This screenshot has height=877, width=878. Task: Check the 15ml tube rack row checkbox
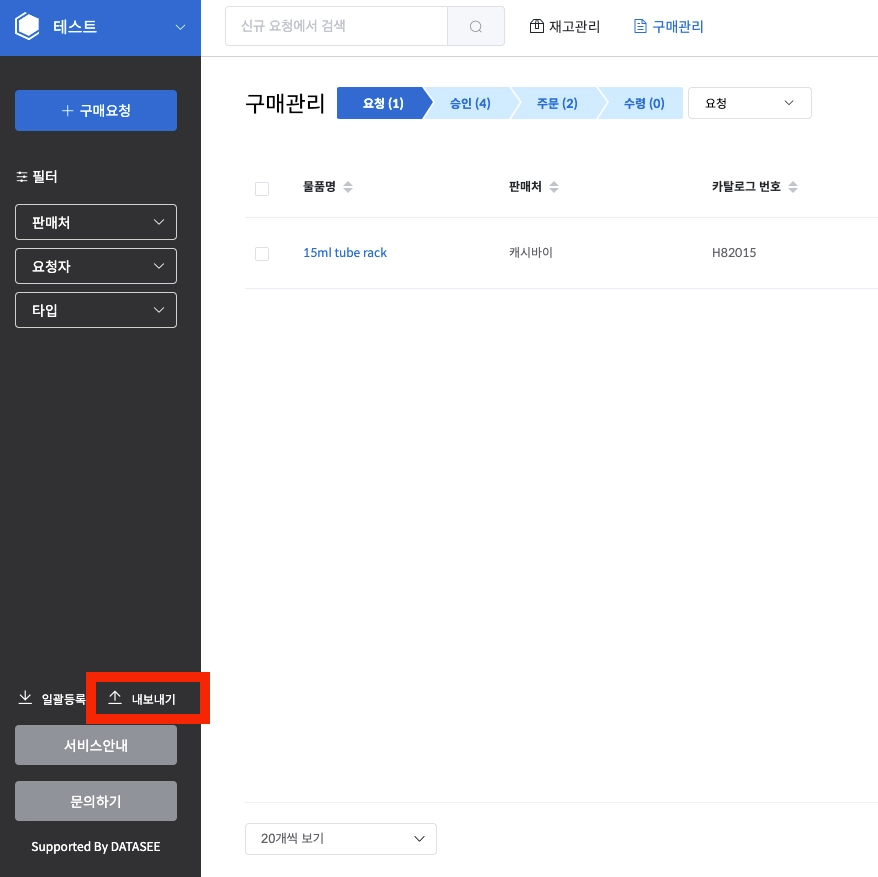pos(261,254)
